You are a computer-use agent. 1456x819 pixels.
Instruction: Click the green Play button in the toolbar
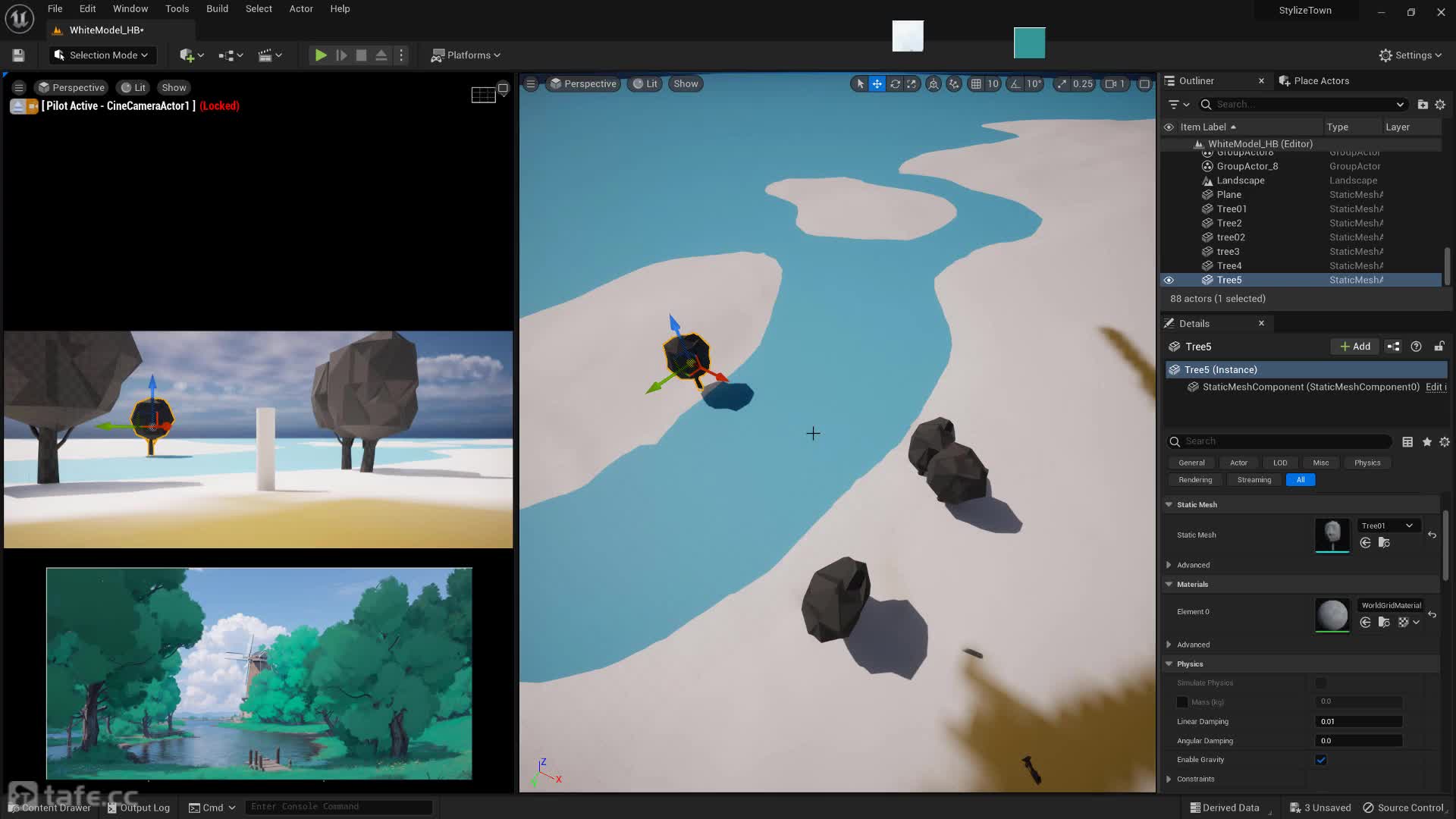(321, 55)
